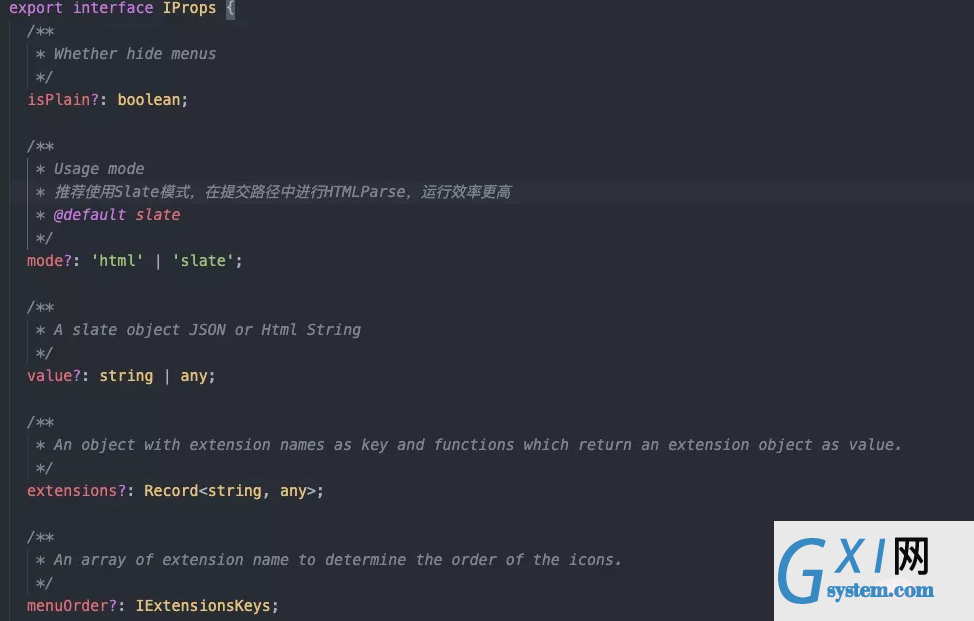Click the value? property name
Viewport: 974px width, 621px height.
pyautogui.click(x=54, y=376)
